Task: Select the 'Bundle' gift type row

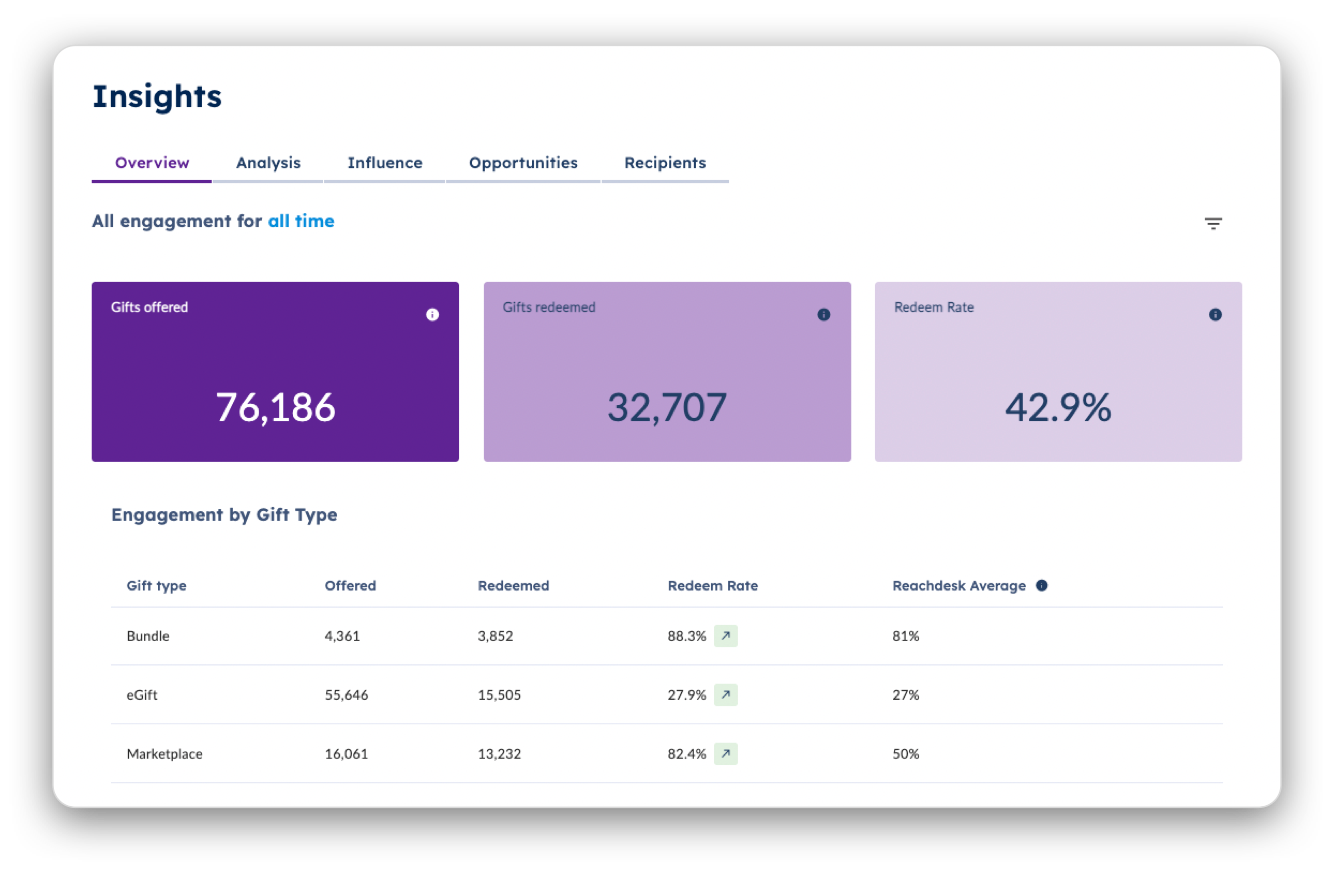Action: pos(667,636)
